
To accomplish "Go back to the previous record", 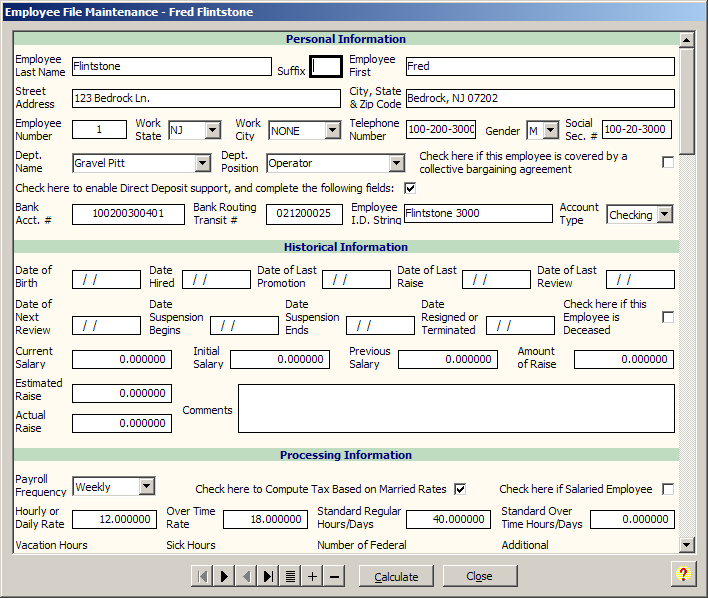I will 246,576.
